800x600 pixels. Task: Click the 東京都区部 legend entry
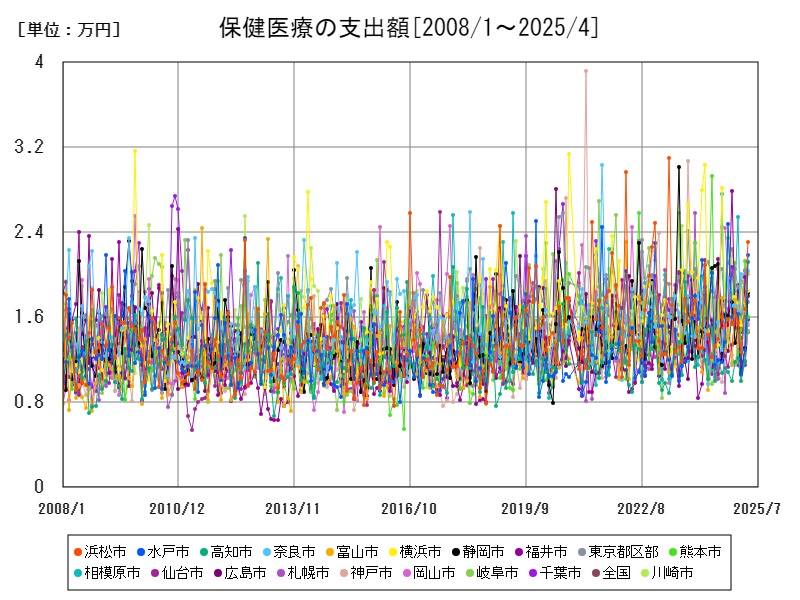click(618, 552)
